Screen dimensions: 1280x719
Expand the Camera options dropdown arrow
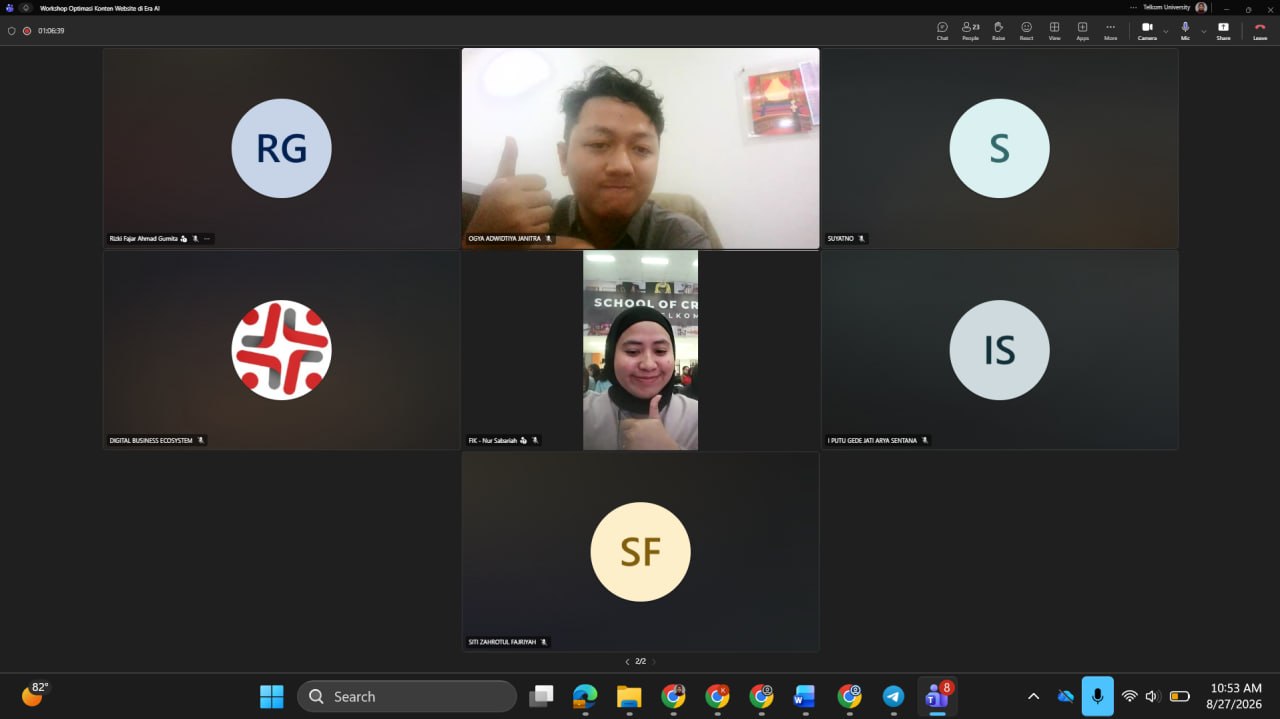click(1165, 31)
